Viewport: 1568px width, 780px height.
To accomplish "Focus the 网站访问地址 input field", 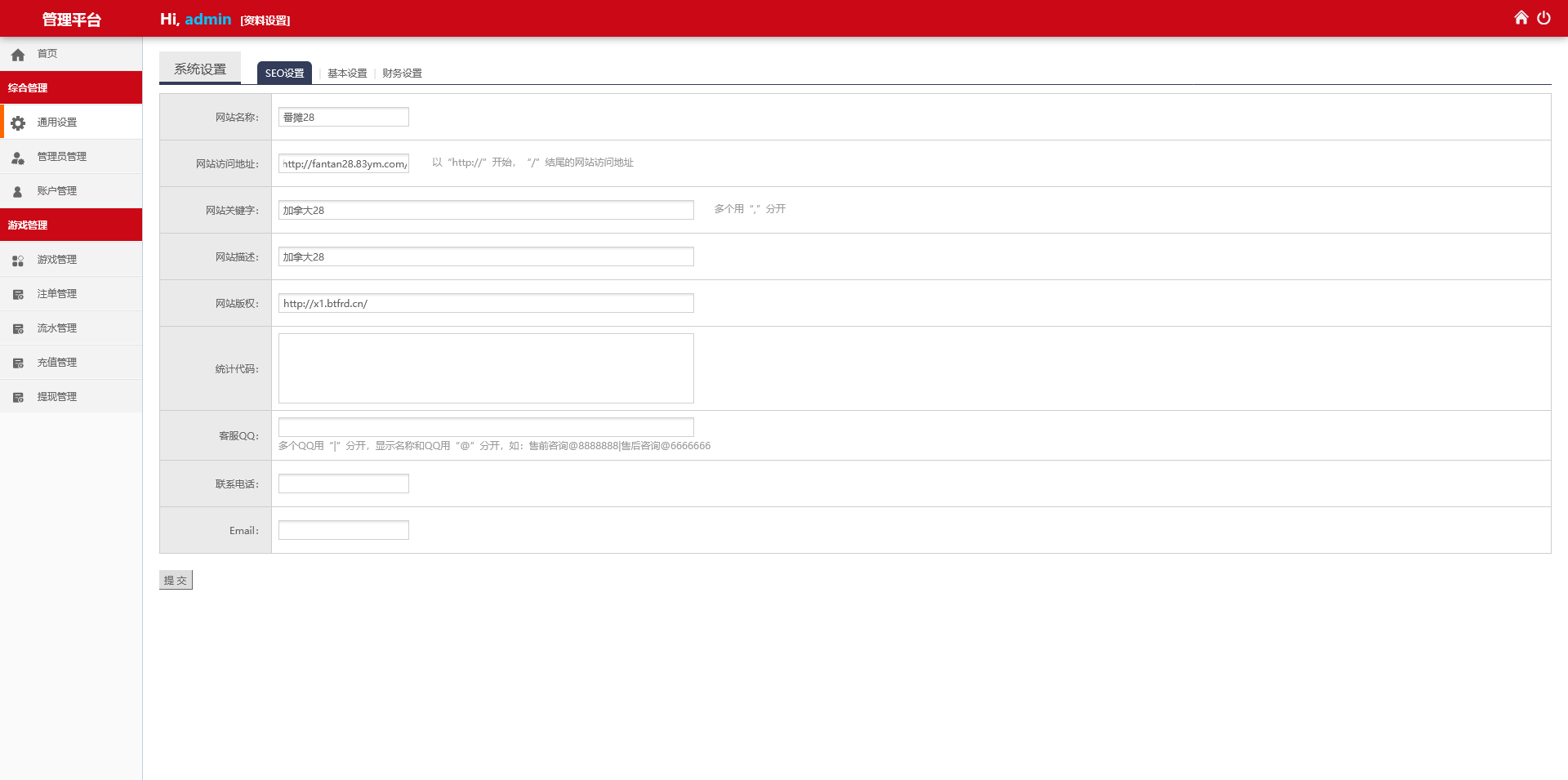I will [344, 163].
